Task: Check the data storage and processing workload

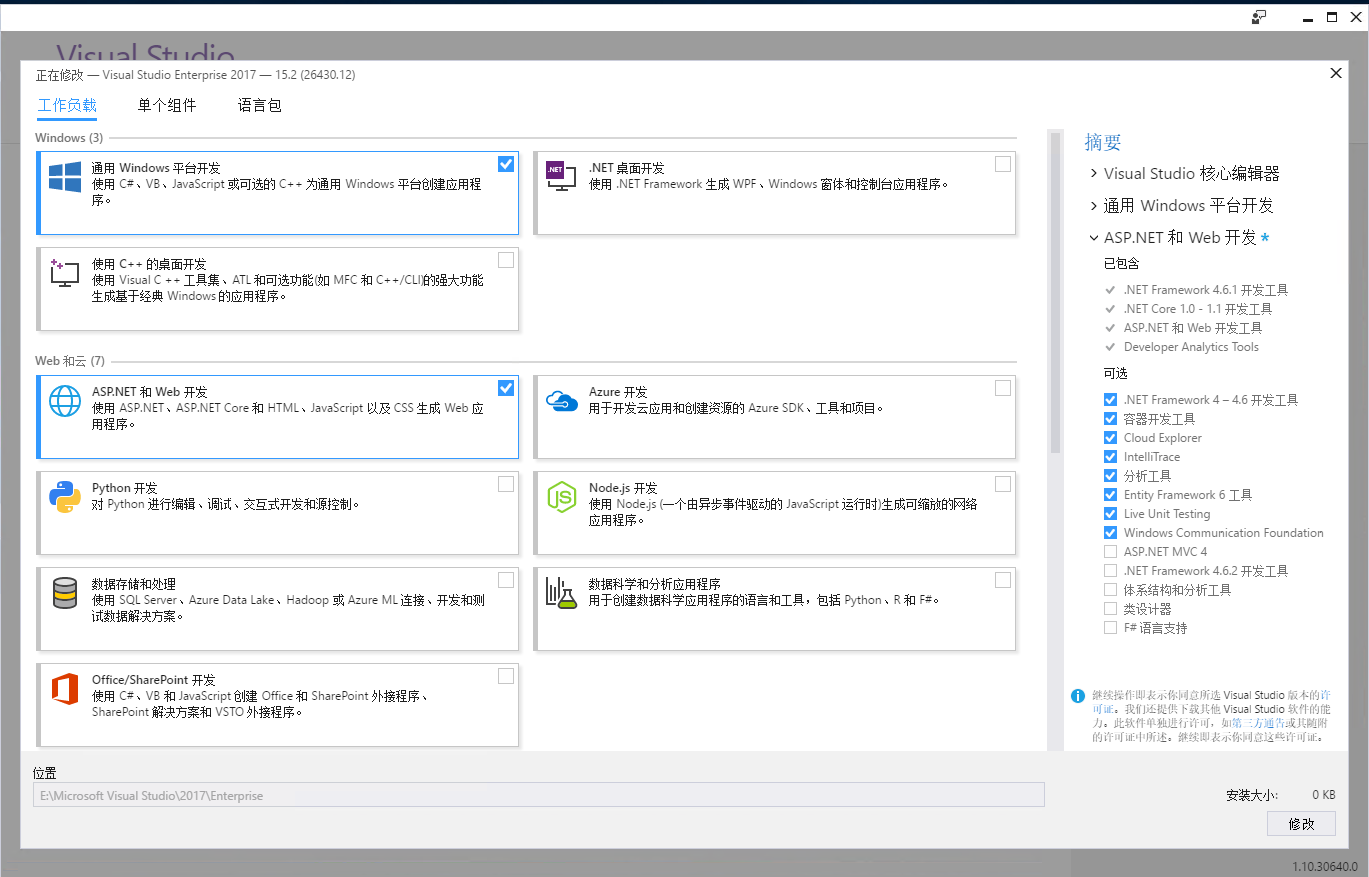Action: tap(506, 580)
